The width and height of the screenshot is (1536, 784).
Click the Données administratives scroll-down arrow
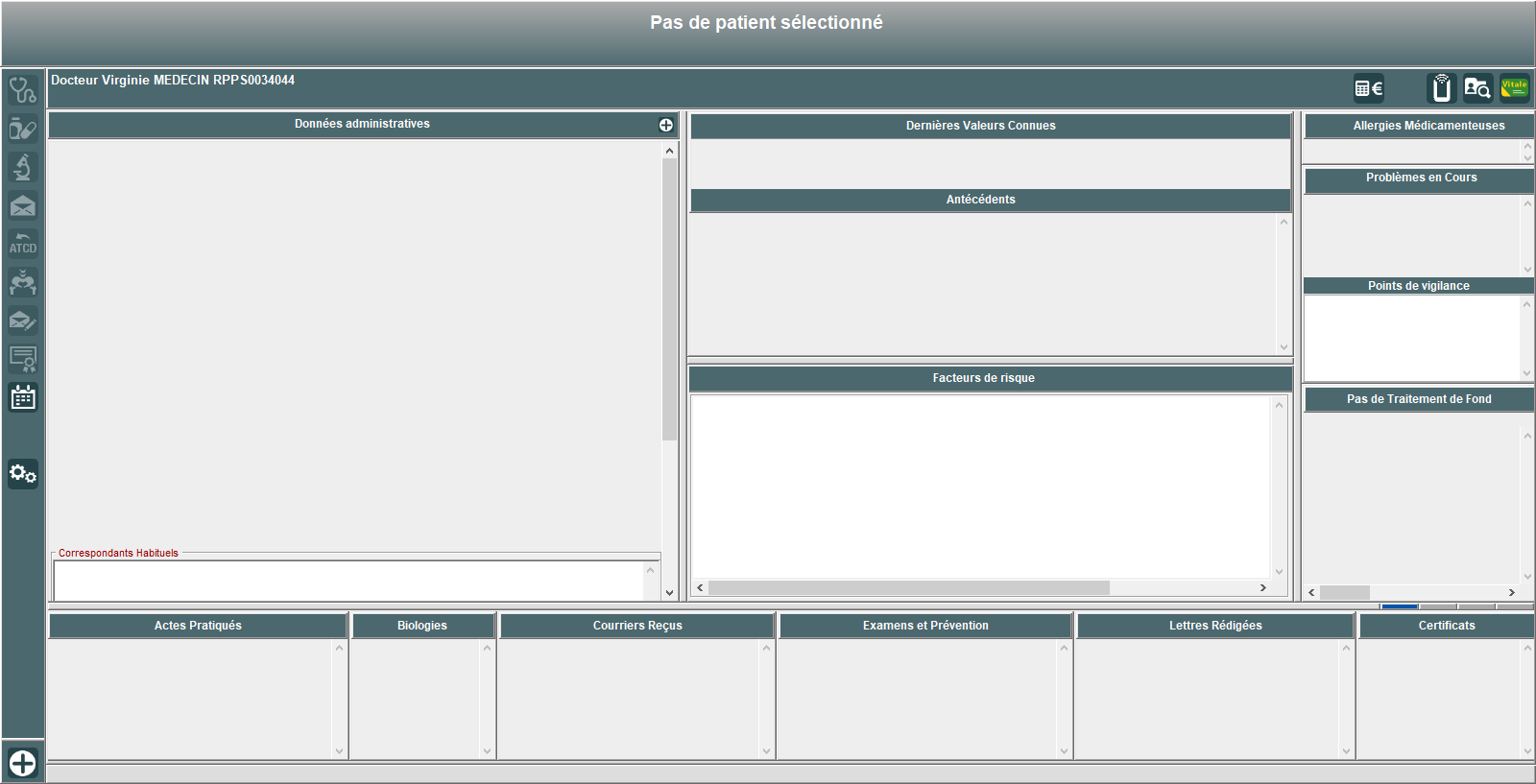[669, 593]
